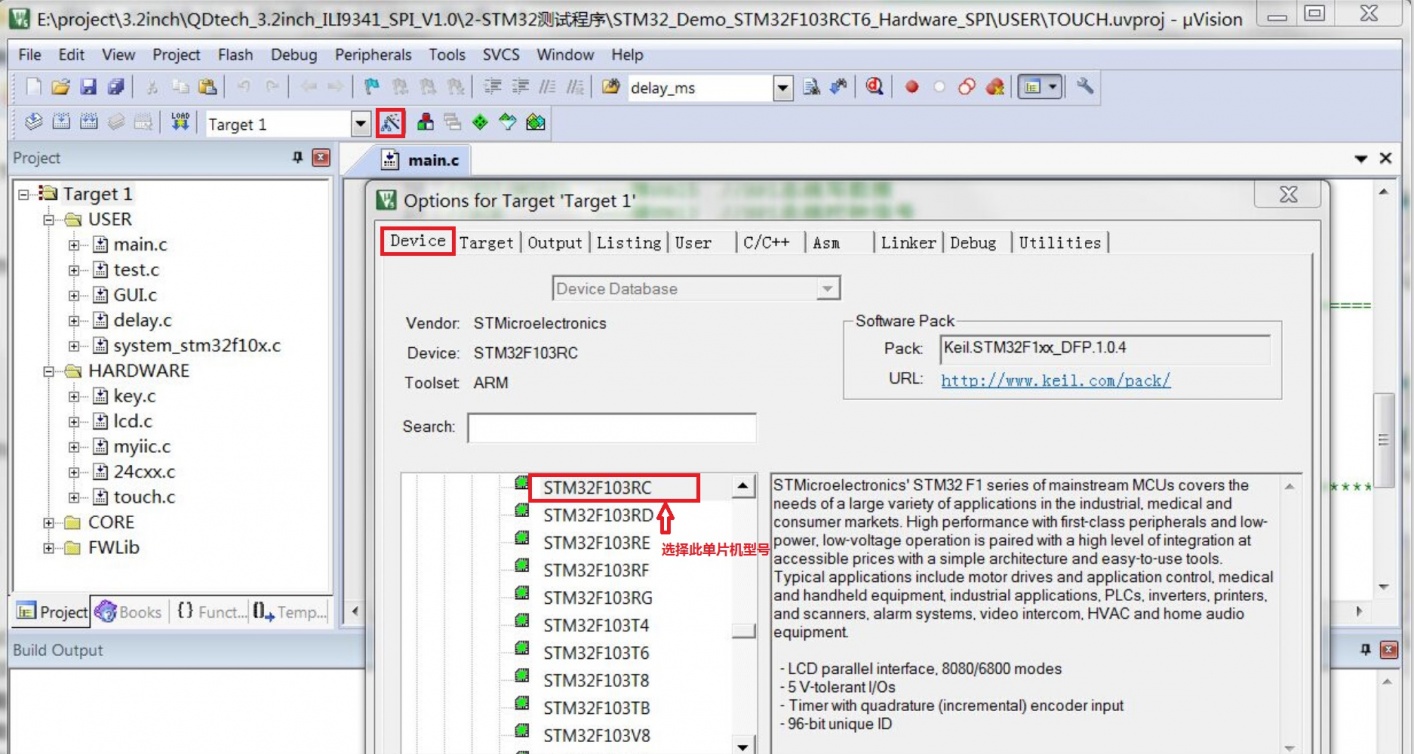
Task: Click the device Search input field
Action: (x=611, y=427)
